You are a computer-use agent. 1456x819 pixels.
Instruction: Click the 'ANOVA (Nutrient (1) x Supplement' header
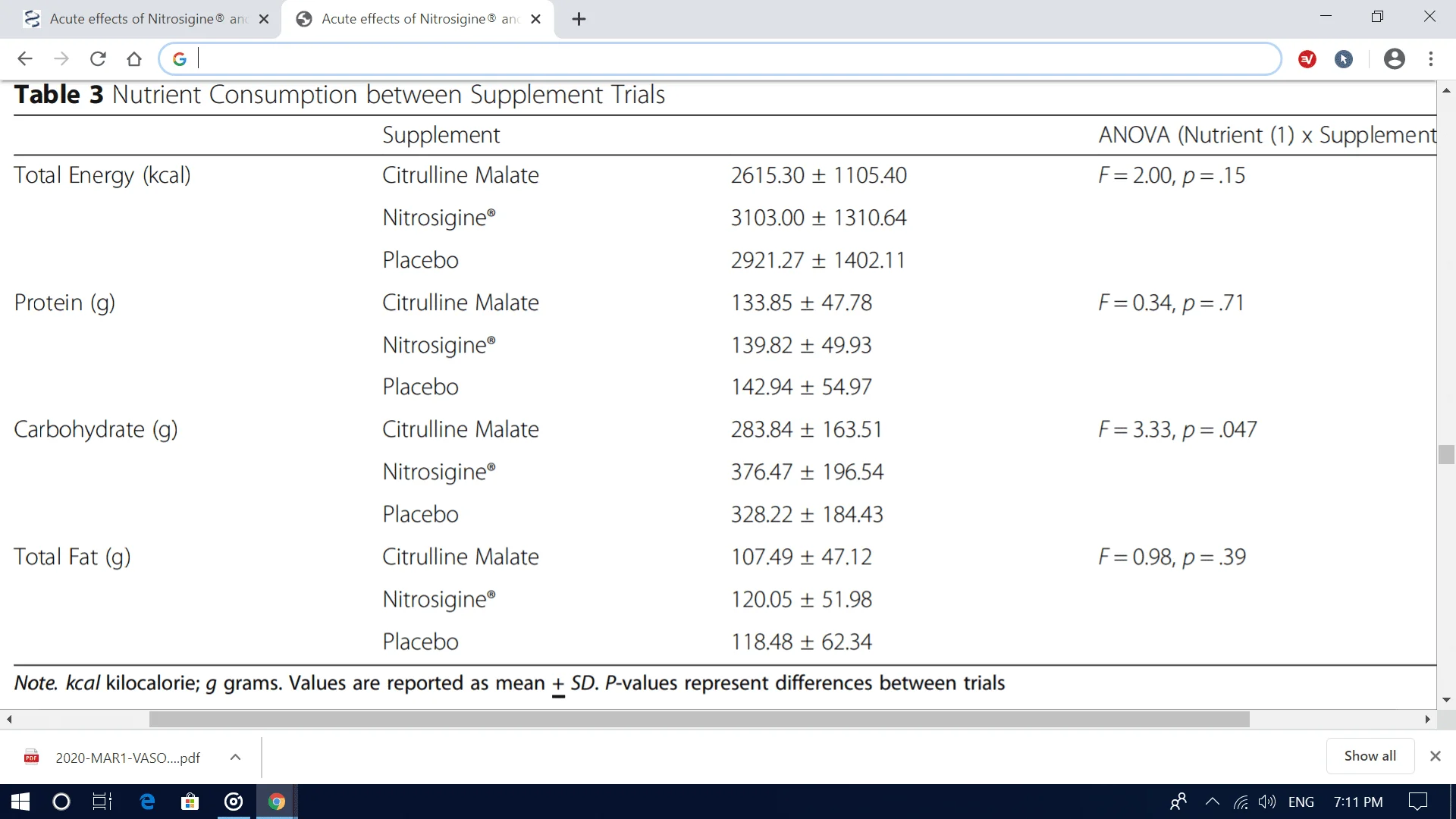point(1267,135)
